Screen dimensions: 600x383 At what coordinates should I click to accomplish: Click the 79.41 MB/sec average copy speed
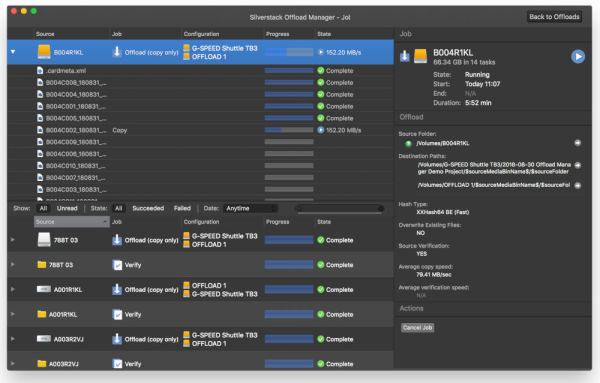click(434, 274)
